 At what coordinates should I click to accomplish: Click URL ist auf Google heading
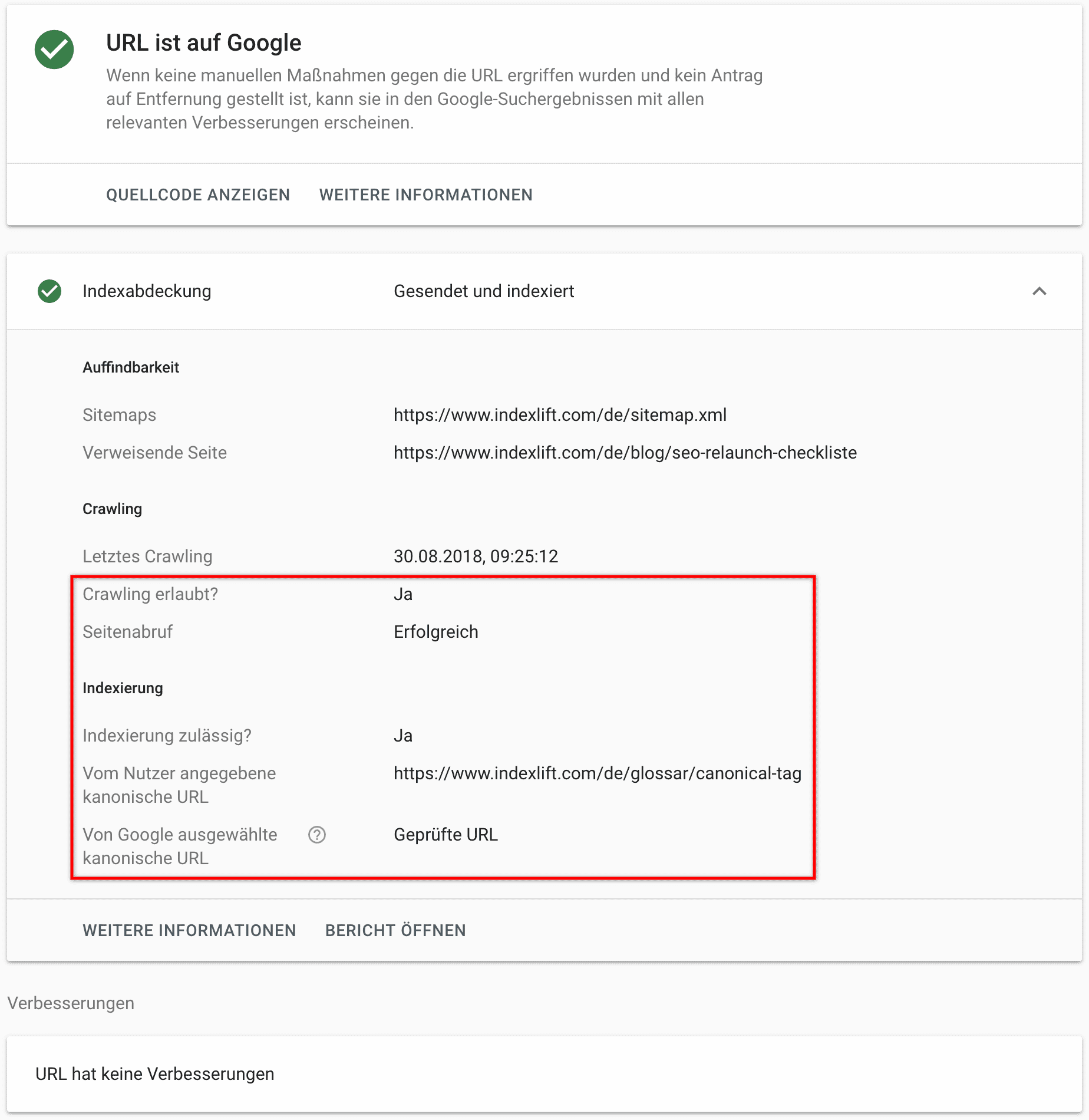204,43
